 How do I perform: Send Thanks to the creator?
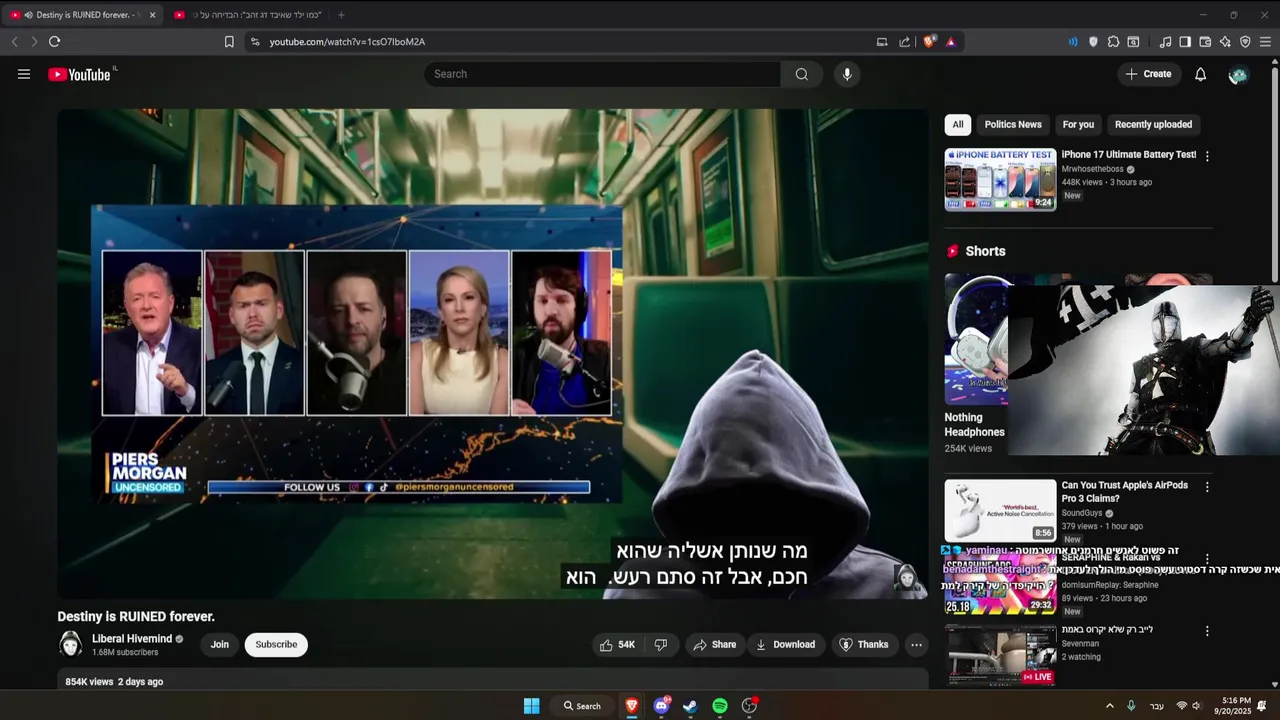click(863, 645)
